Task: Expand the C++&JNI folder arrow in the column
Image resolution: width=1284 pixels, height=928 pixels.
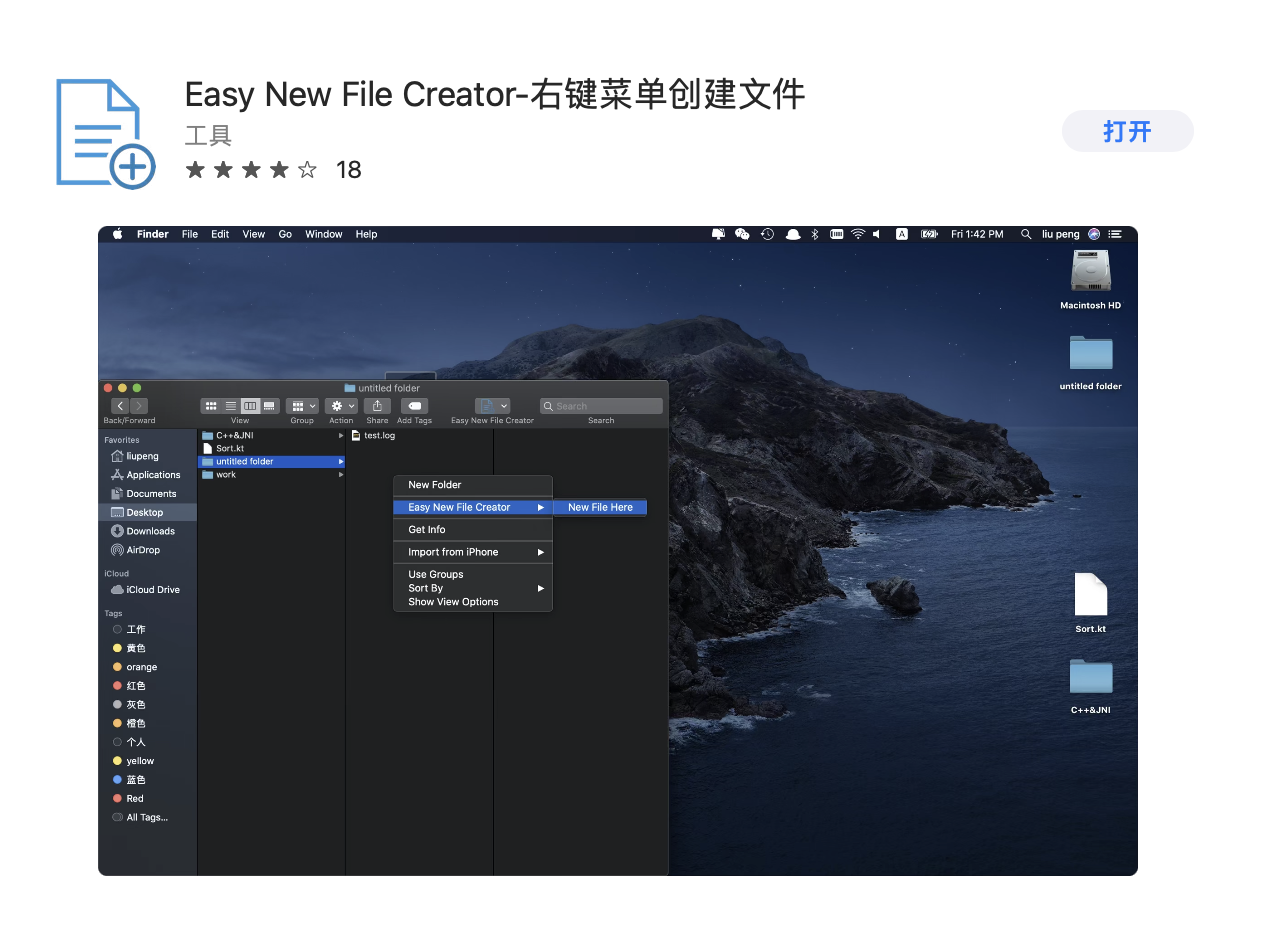Action: [x=341, y=436]
